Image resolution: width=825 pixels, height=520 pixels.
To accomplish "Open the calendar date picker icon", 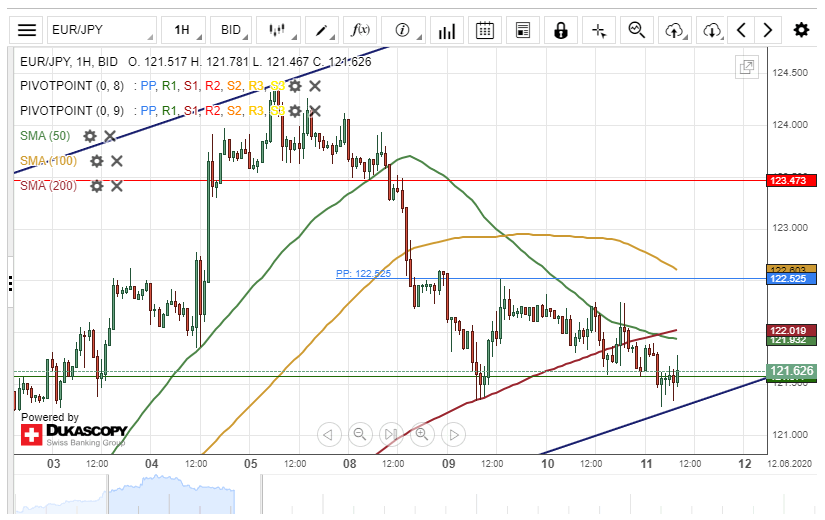I will (x=485, y=30).
